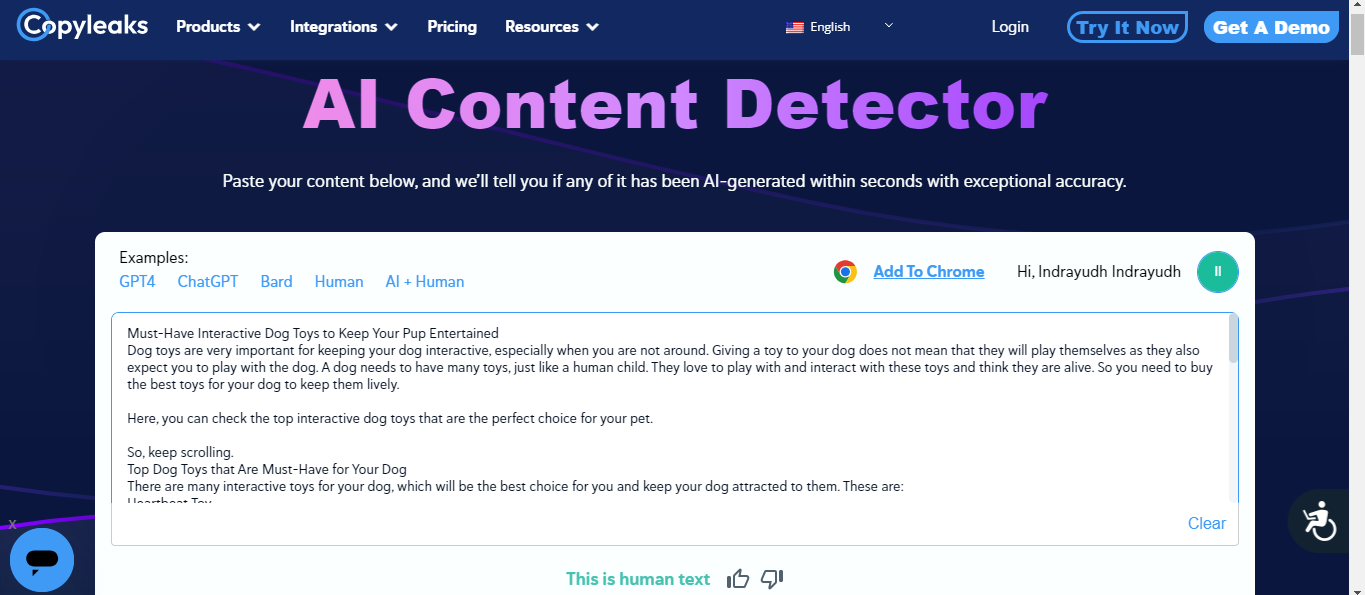Click the 'Top Dog Toys that Are Must-Have' line

pos(267,469)
